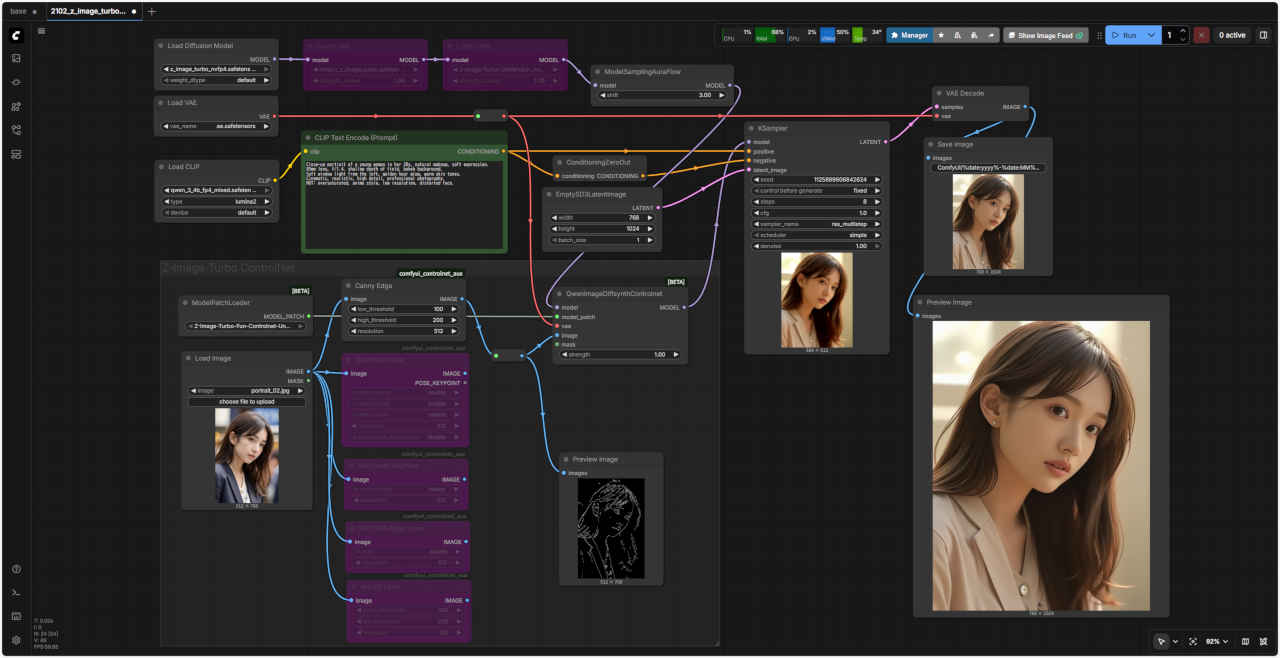Click the star icon next to Manager
This screenshot has height=658, width=1280.
coord(941,35)
